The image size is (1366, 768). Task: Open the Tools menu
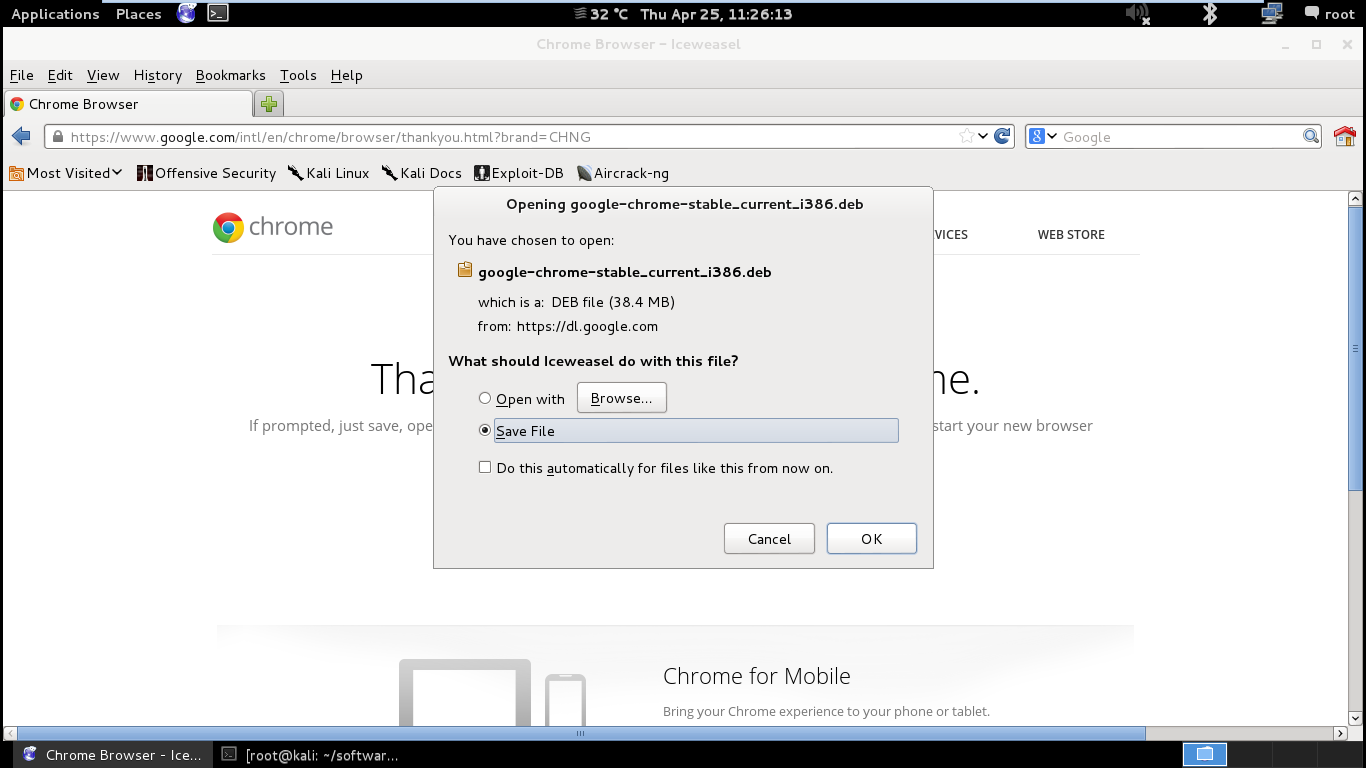(x=298, y=75)
